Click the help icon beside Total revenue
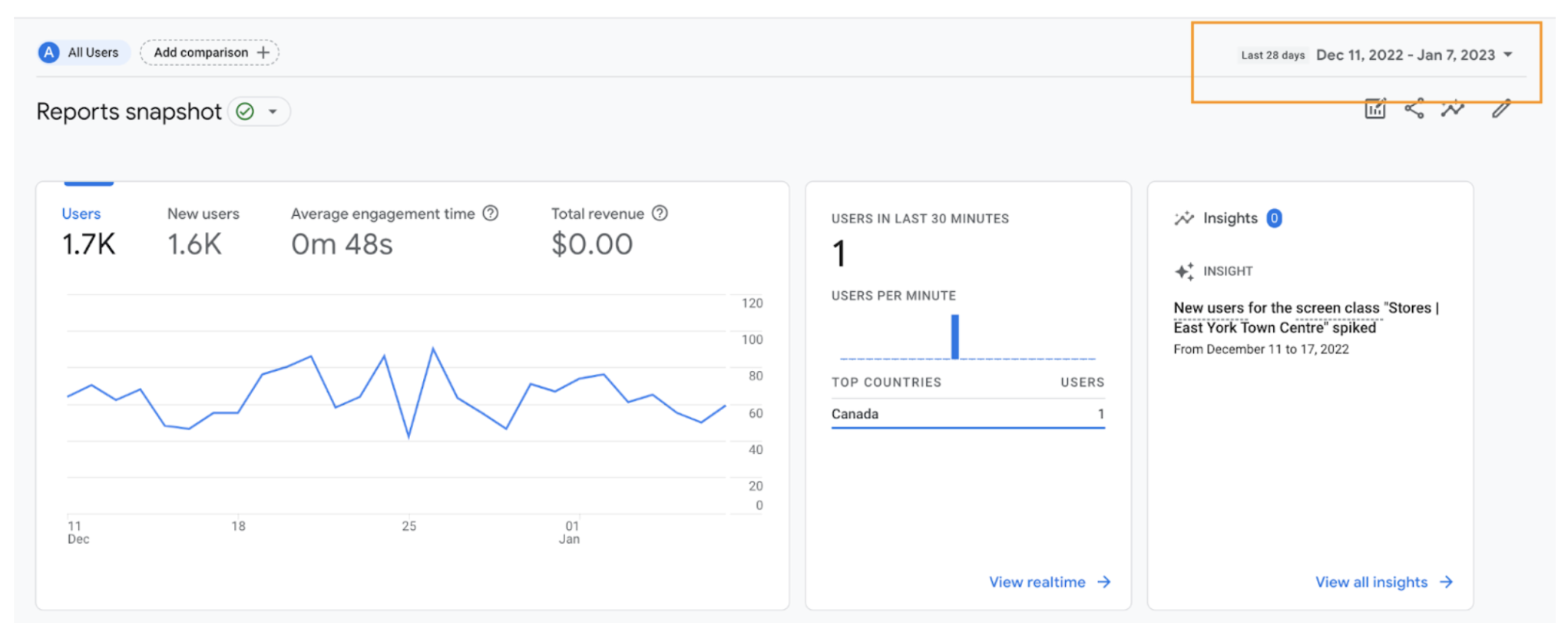The height and width of the screenshot is (639, 1568). pyautogui.click(x=660, y=214)
